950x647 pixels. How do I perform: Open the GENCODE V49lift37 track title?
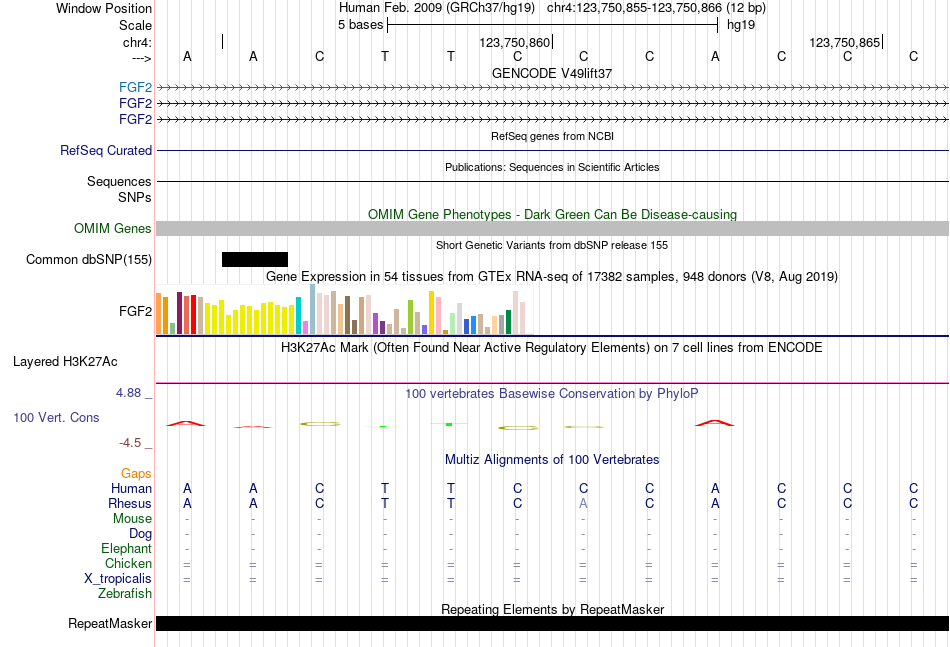(552, 73)
